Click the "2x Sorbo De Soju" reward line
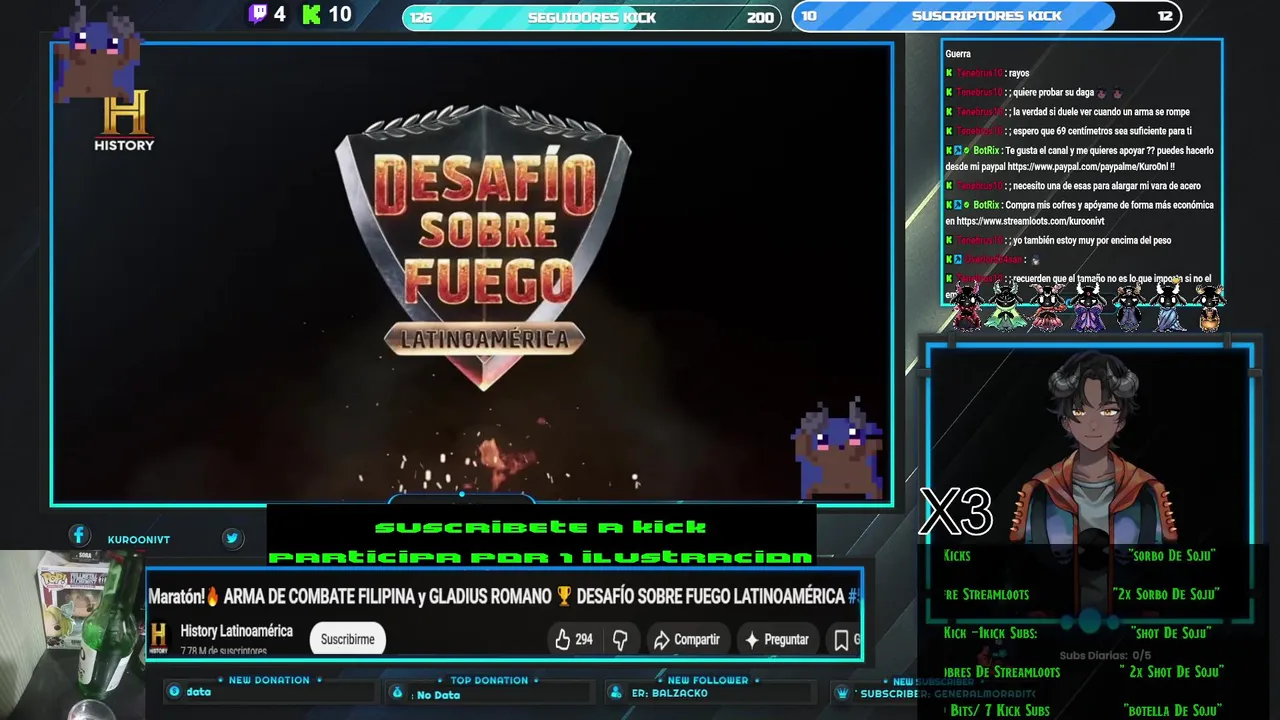The height and width of the screenshot is (720, 1280). pos(1165,594)
